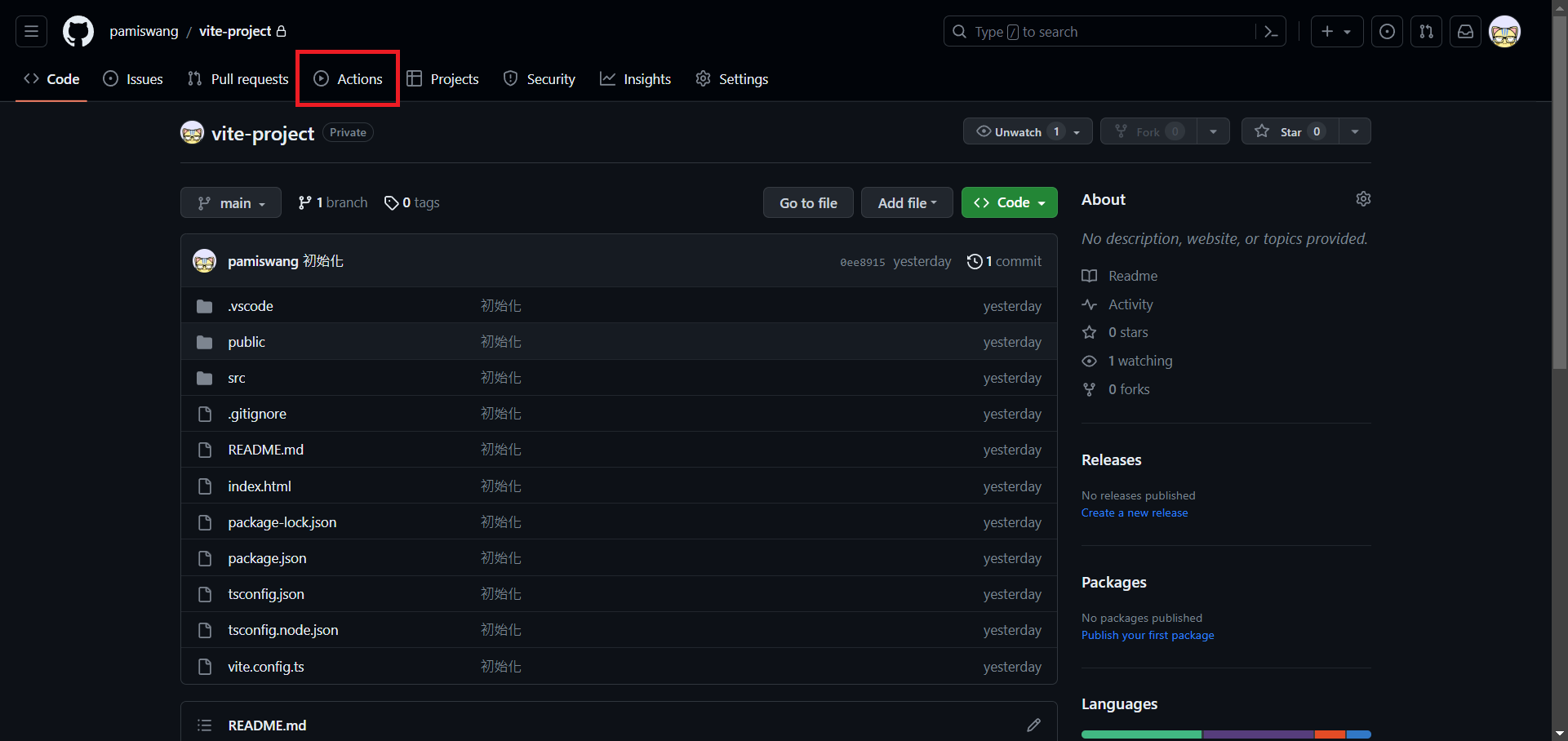Edit About details with the gear icon
The height and width of the screenshot is (741, 1568).
1363,199
